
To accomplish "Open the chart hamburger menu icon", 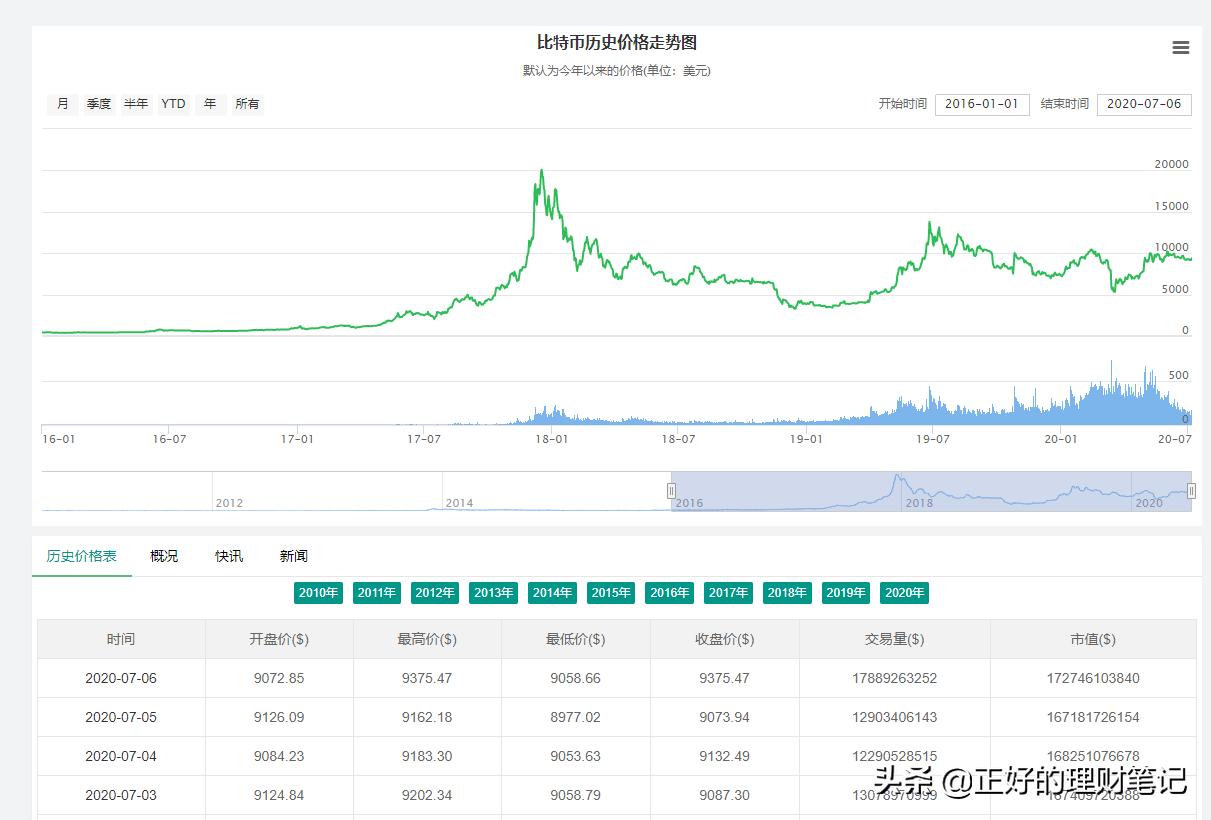I will (x=1180, y=48).
